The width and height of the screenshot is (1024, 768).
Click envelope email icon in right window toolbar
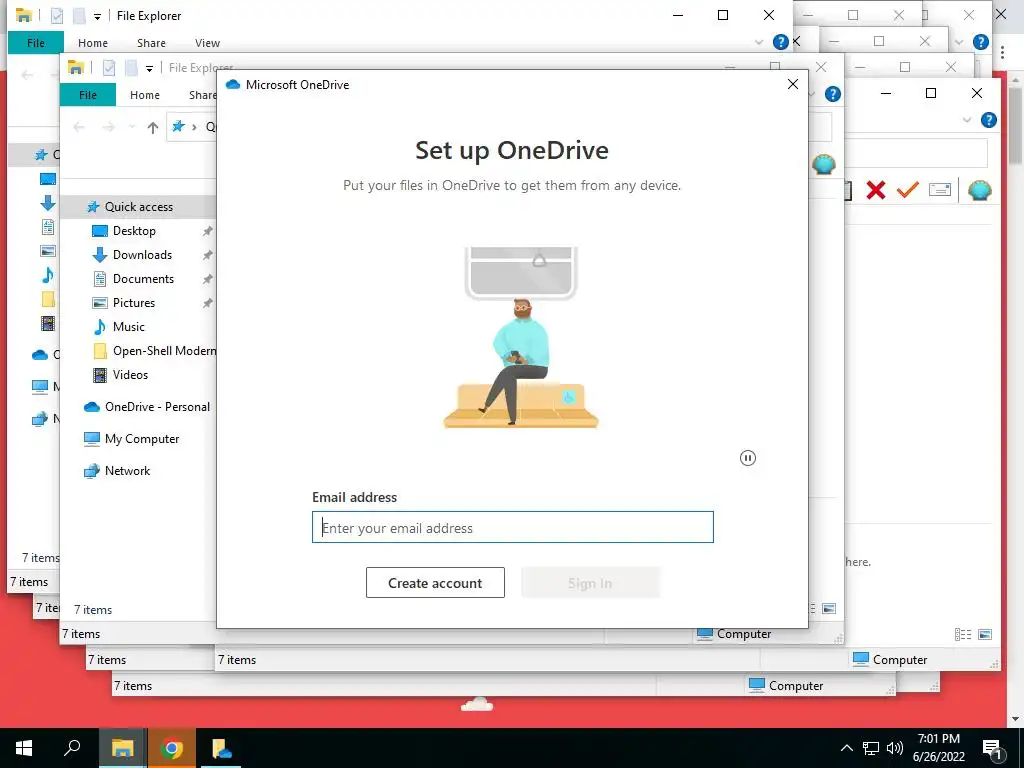click(x=940, y=190)
